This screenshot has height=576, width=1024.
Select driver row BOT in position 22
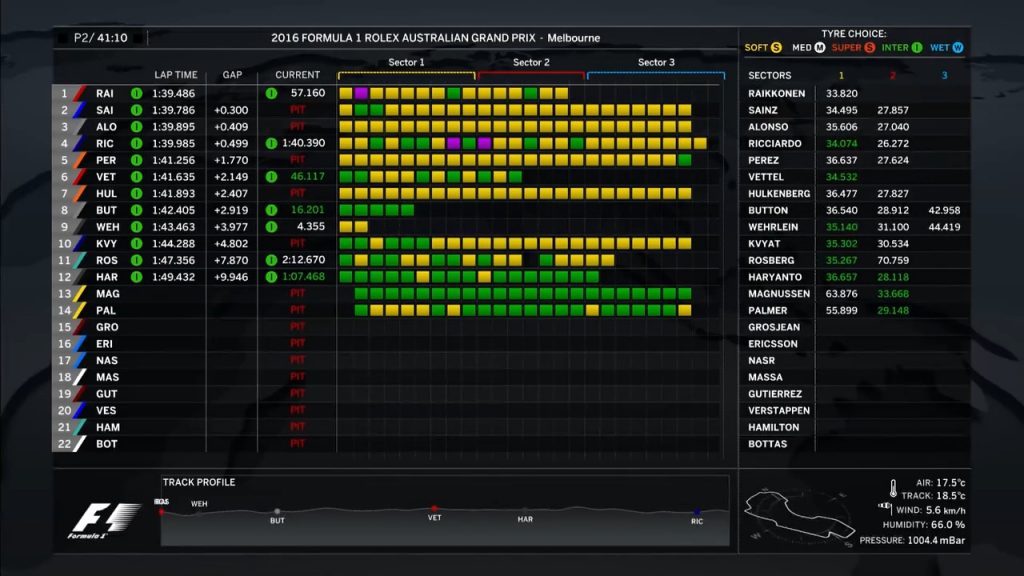pyautogui.click(x=389, y=444)
